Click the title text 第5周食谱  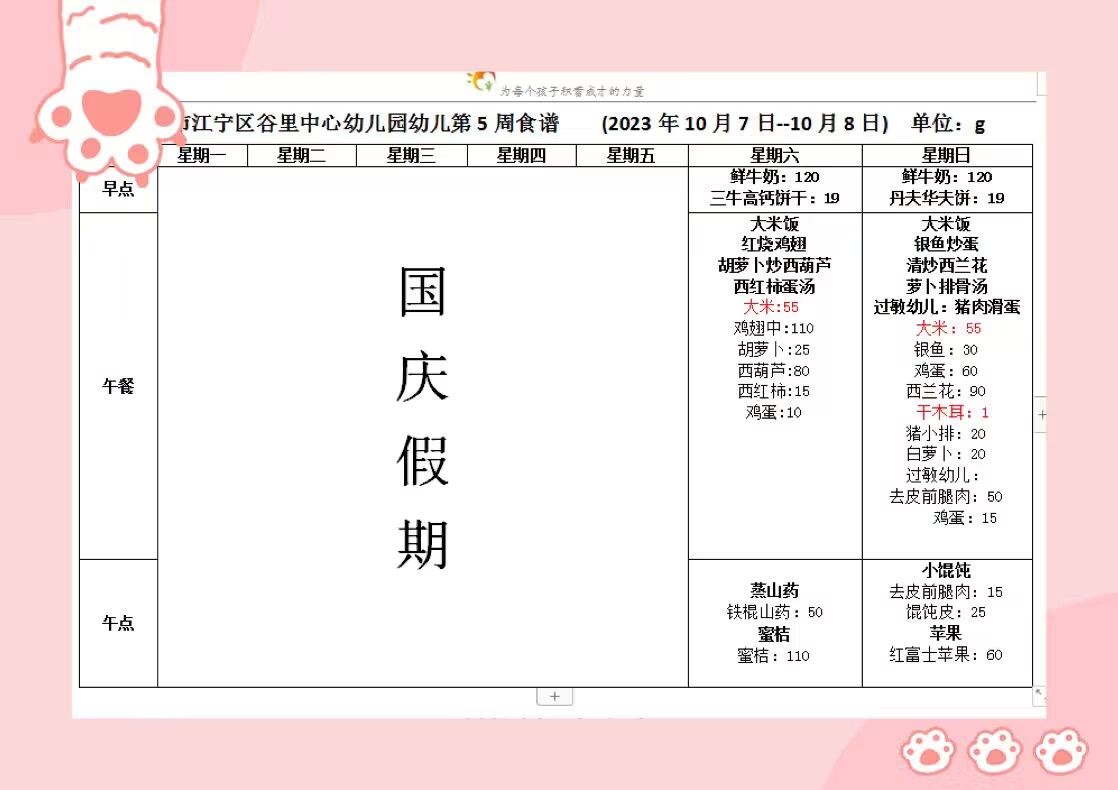coord(506,123)
